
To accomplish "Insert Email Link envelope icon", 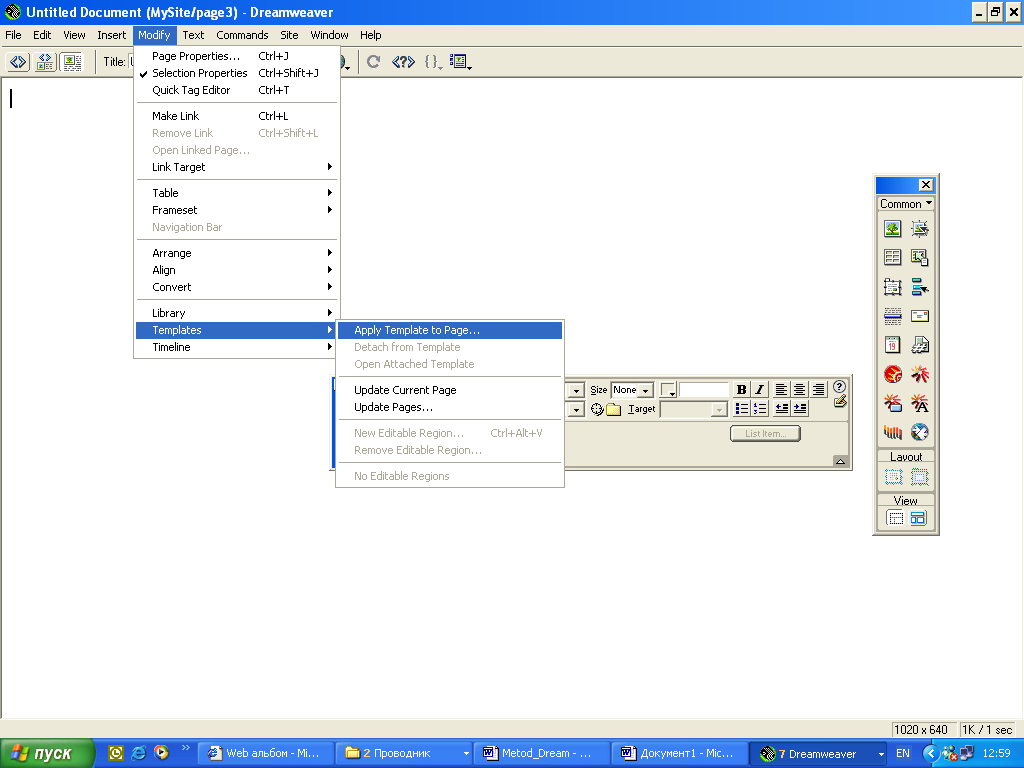I will (x=920, y=316).
